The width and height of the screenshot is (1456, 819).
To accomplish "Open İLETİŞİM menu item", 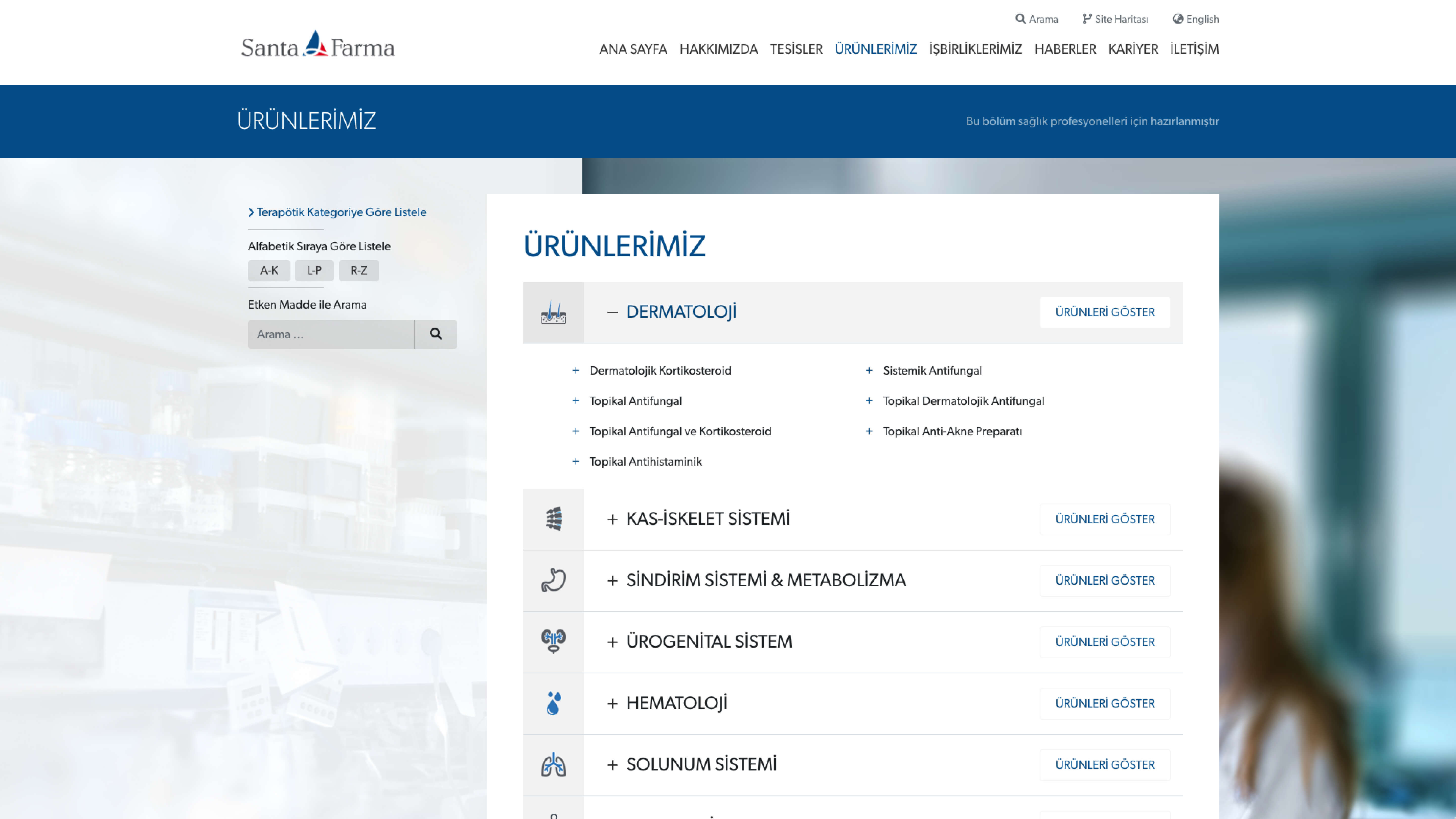I will pos(1194,49).
